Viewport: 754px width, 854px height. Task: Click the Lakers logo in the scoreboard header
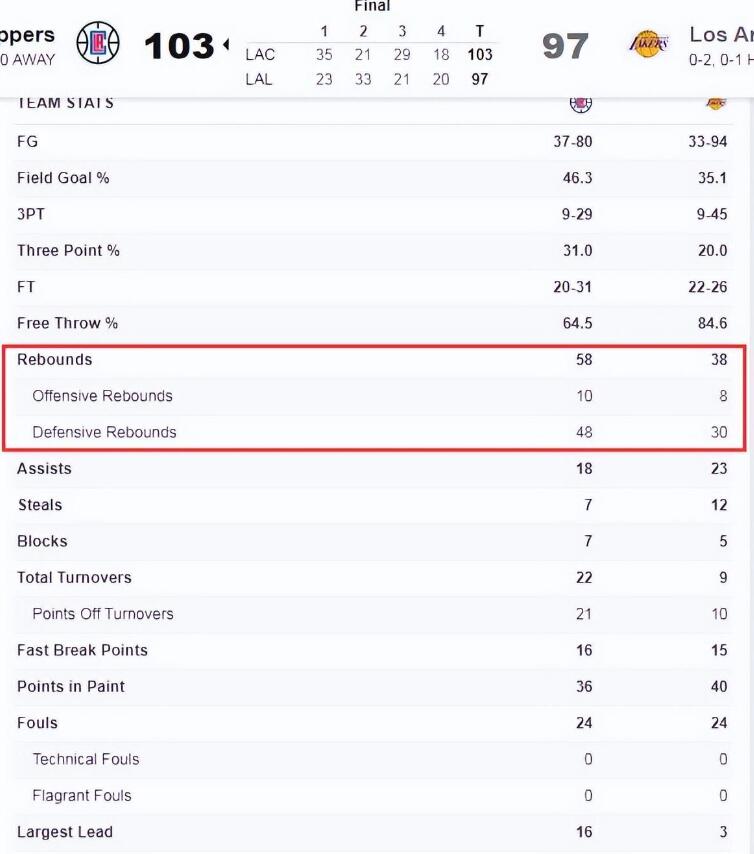(x=648, y=44)
